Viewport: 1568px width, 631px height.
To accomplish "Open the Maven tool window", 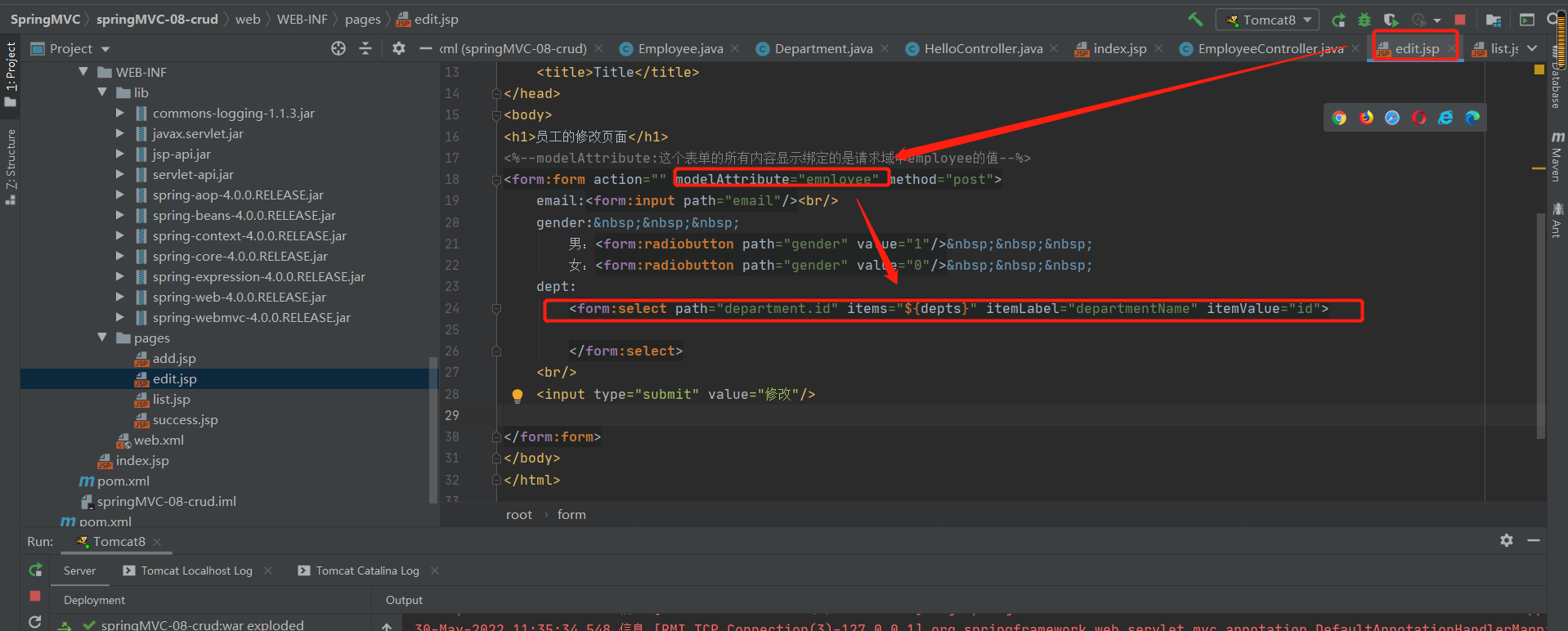I will tap(1557, 157).
